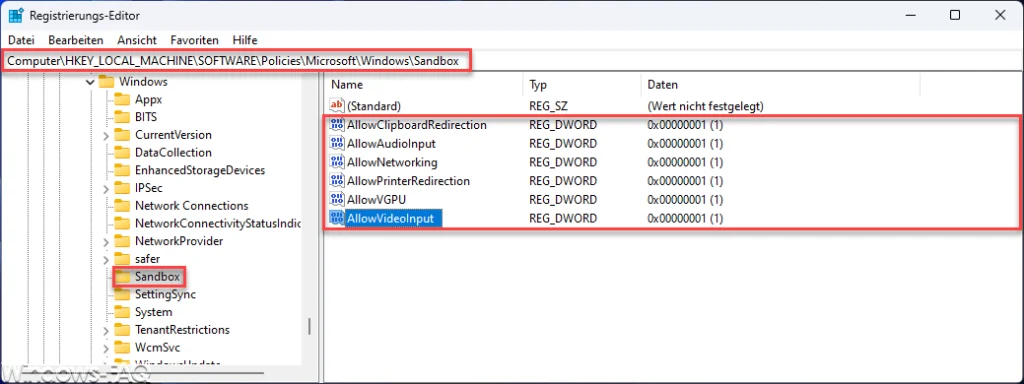This screenshot has height=384, width=1024.
Task: Select the Sandbox key label
Action: click(157, 277)
